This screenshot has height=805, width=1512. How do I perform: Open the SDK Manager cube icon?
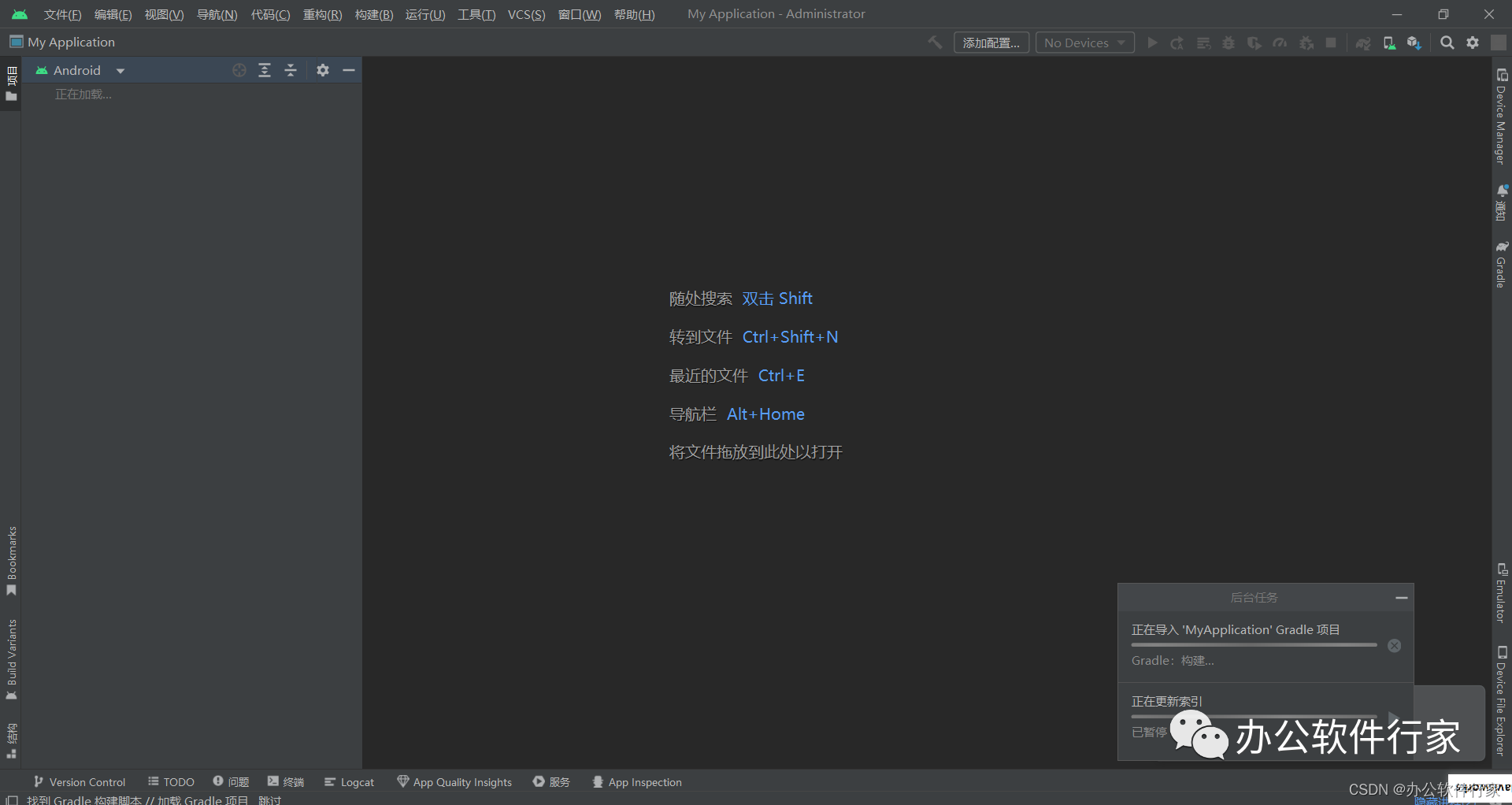click(1414, 43)
